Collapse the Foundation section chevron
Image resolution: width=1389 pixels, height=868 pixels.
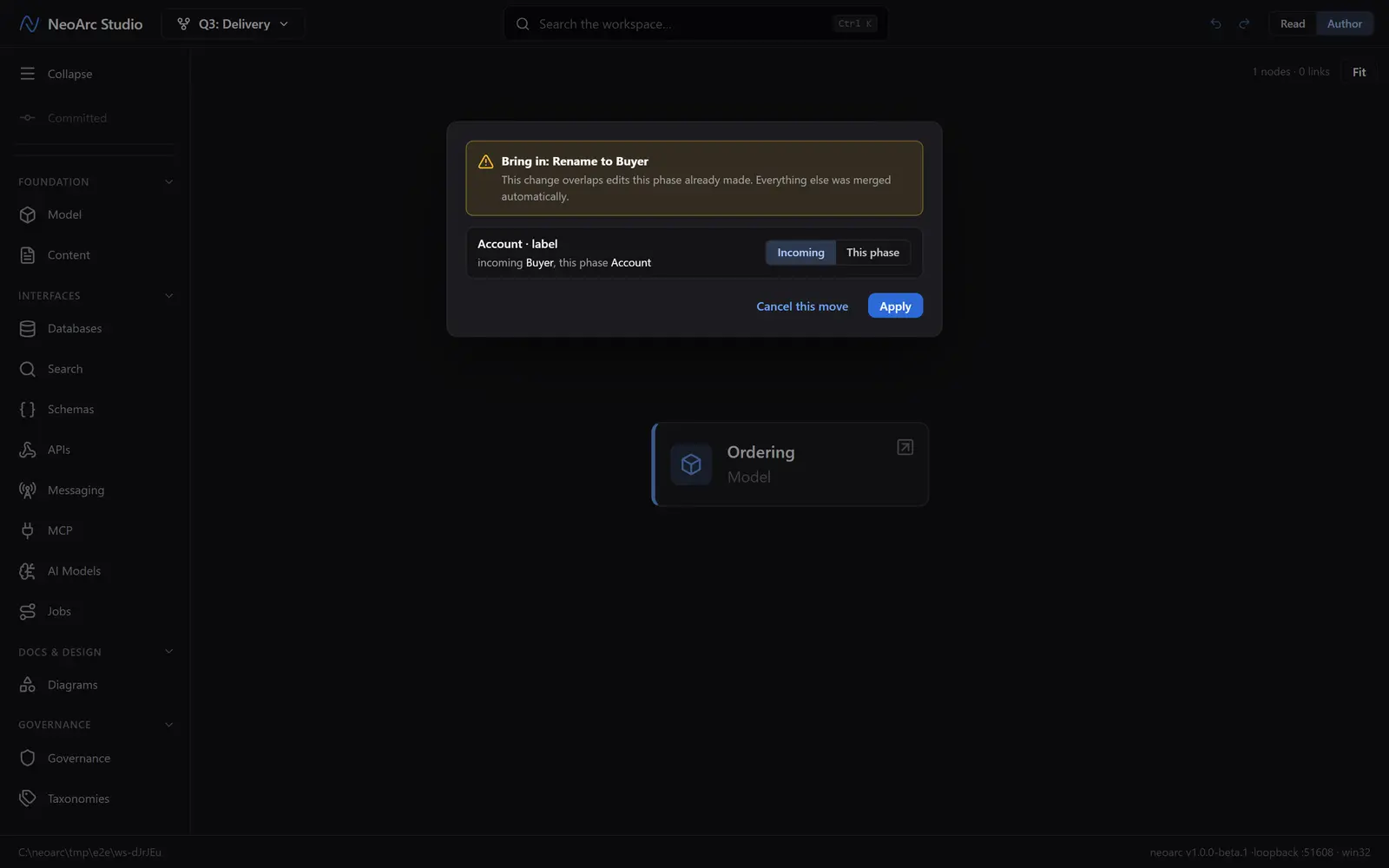click(x=169, y=182)
